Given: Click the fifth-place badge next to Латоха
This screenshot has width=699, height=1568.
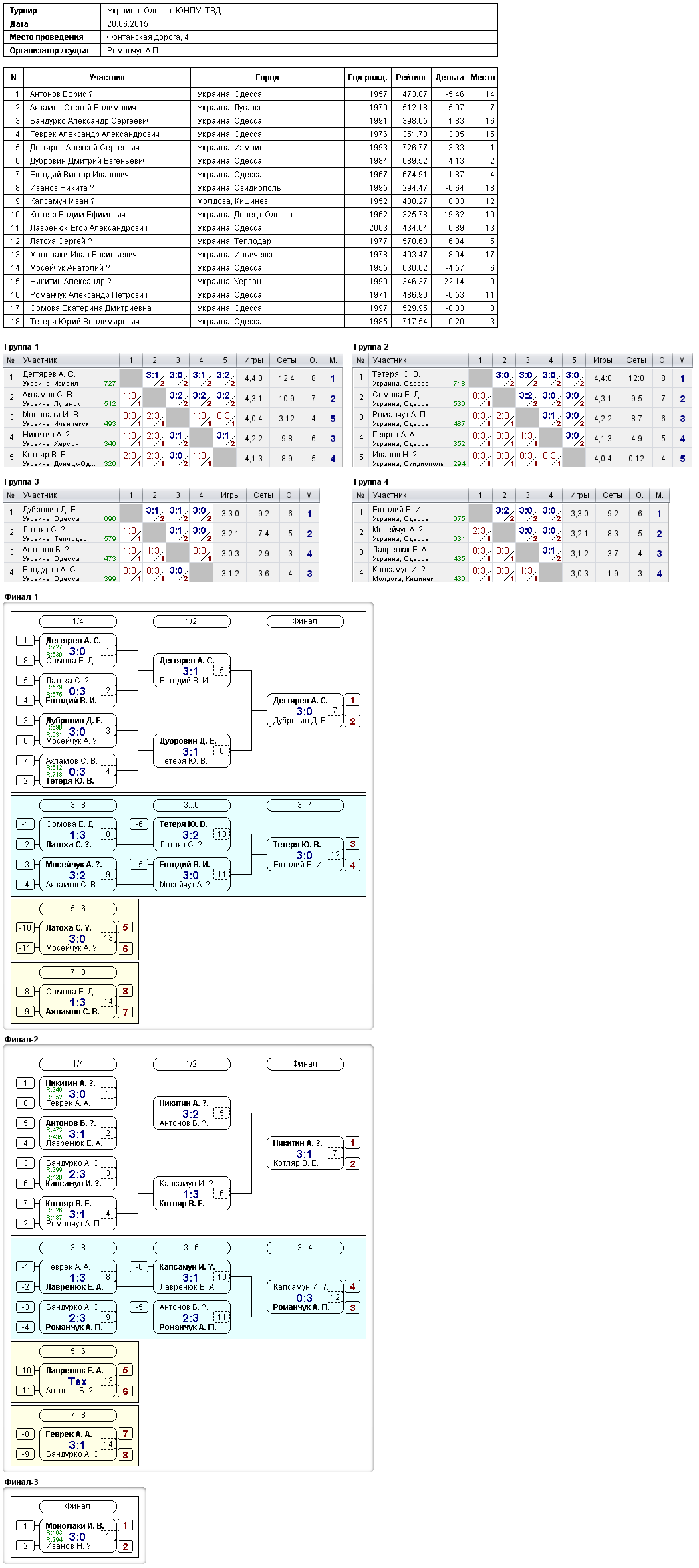Looking at the screenshot, I should pyautogui.click(x=125, y=927).
